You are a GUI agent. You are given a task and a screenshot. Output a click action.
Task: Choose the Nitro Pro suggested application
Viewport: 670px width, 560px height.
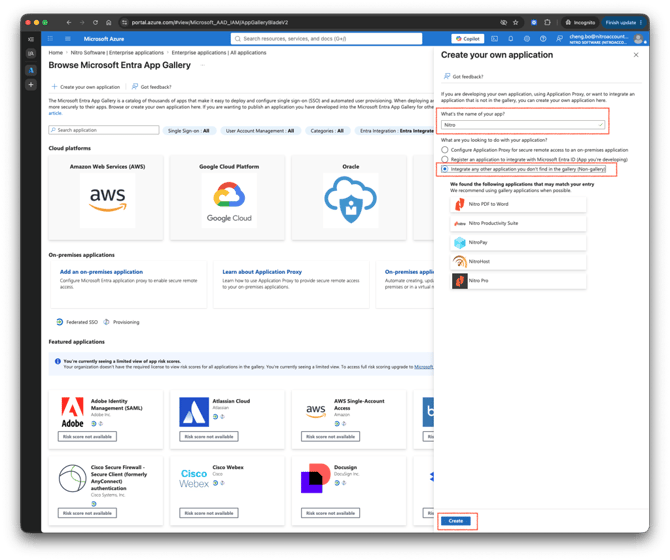518,281
